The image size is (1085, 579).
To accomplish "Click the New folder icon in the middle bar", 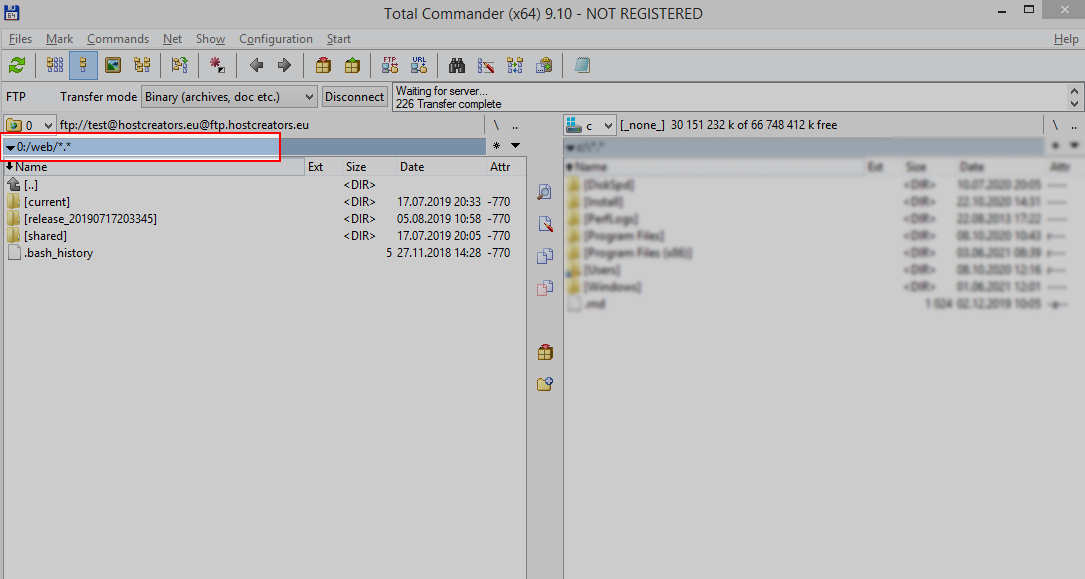I will pos(545,384).
